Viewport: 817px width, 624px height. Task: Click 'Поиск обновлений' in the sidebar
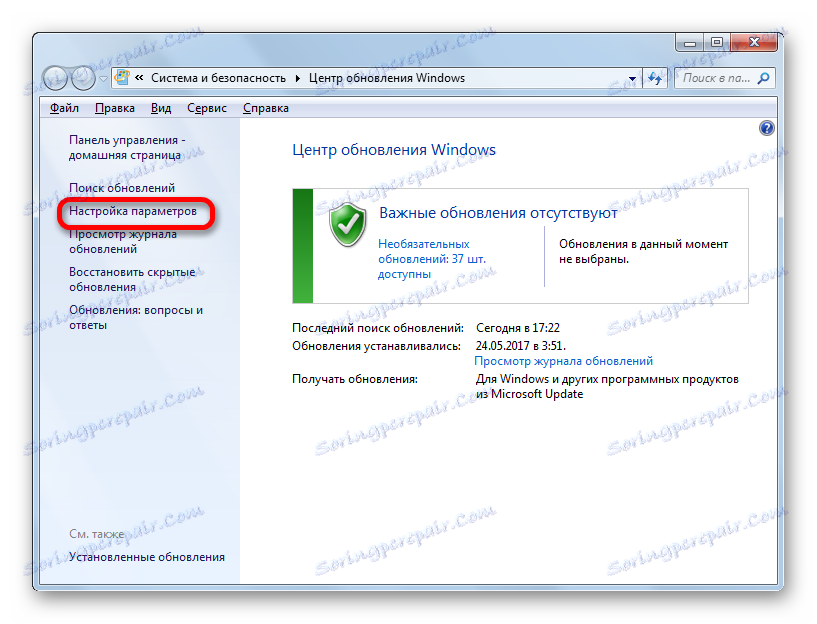tap(122, 188)
